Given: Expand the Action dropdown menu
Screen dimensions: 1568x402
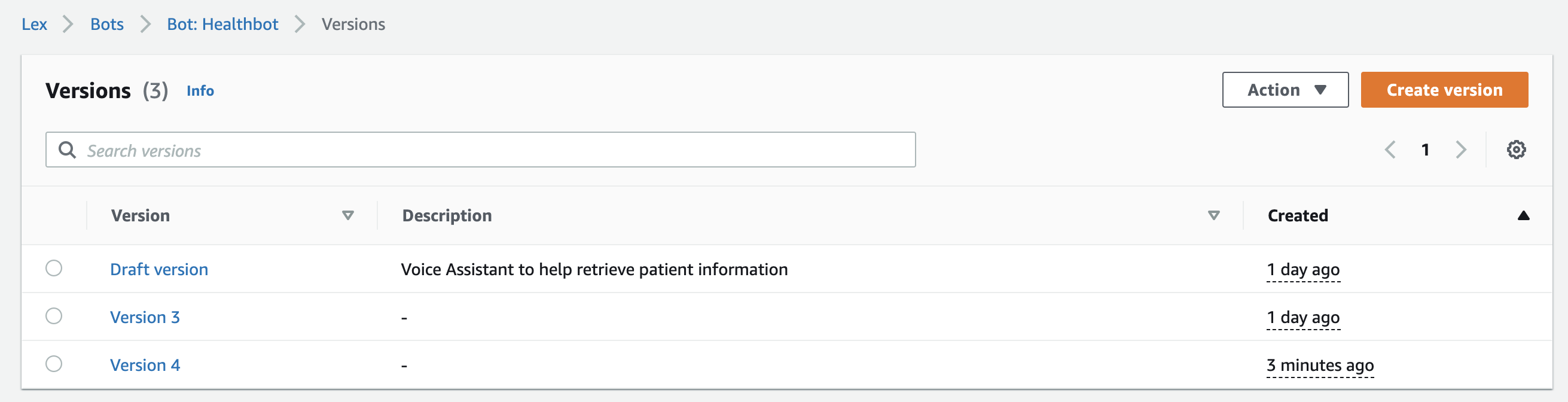Looking at the screenshot, I should 1285,90.
